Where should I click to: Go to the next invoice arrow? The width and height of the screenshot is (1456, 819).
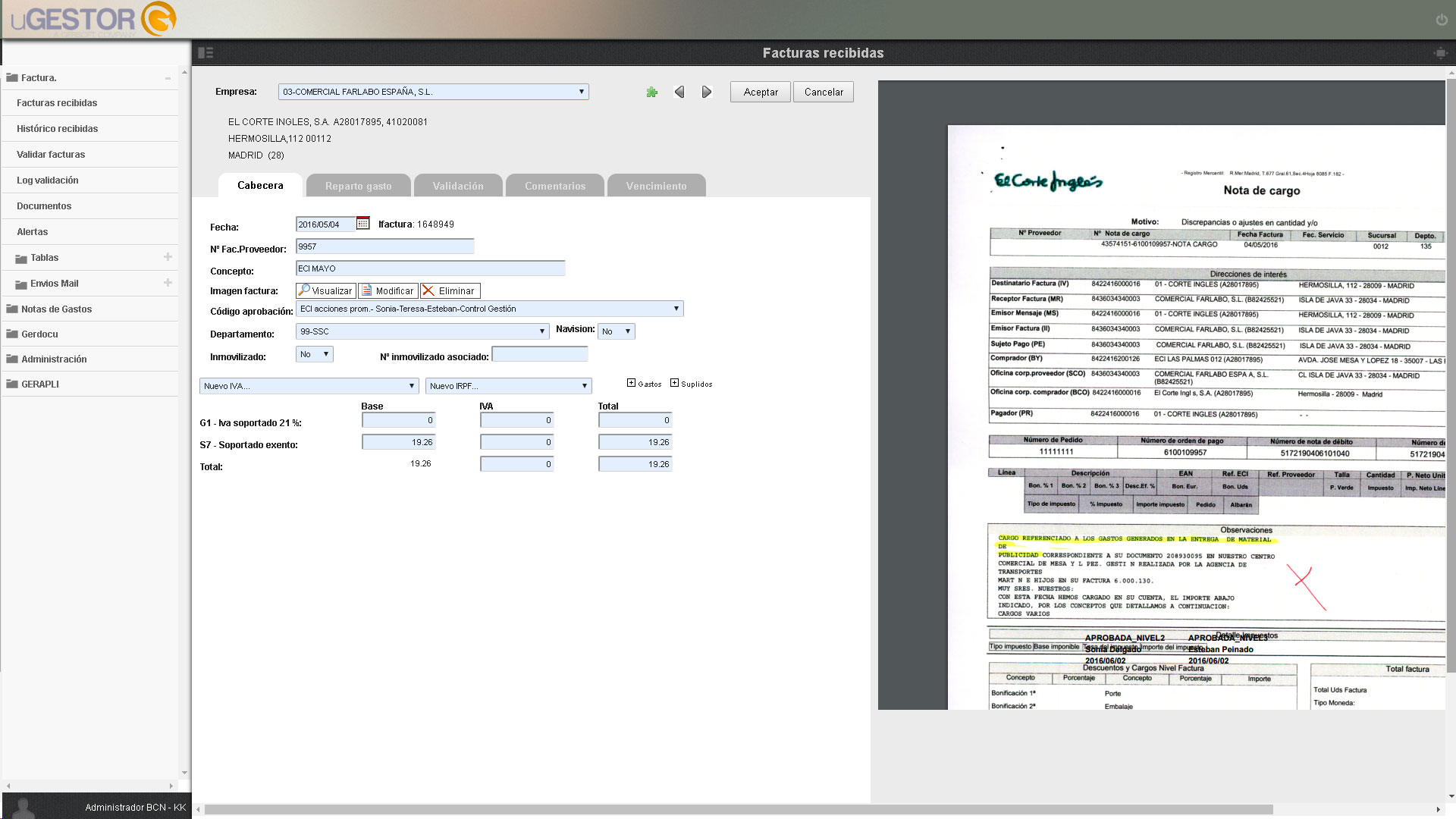[707, 92]
